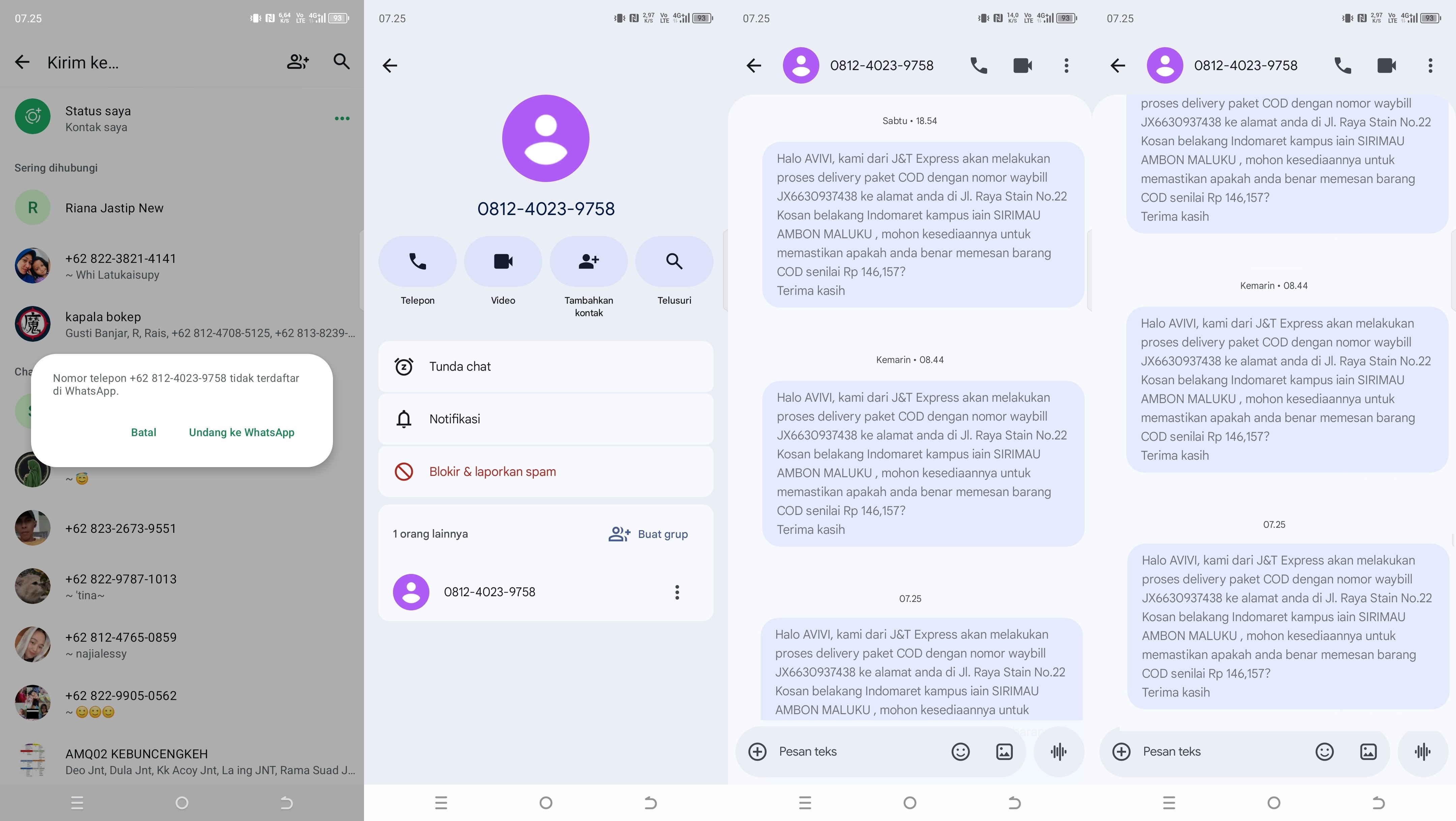Open Status saya three-dot options

(x=342, y=119)
